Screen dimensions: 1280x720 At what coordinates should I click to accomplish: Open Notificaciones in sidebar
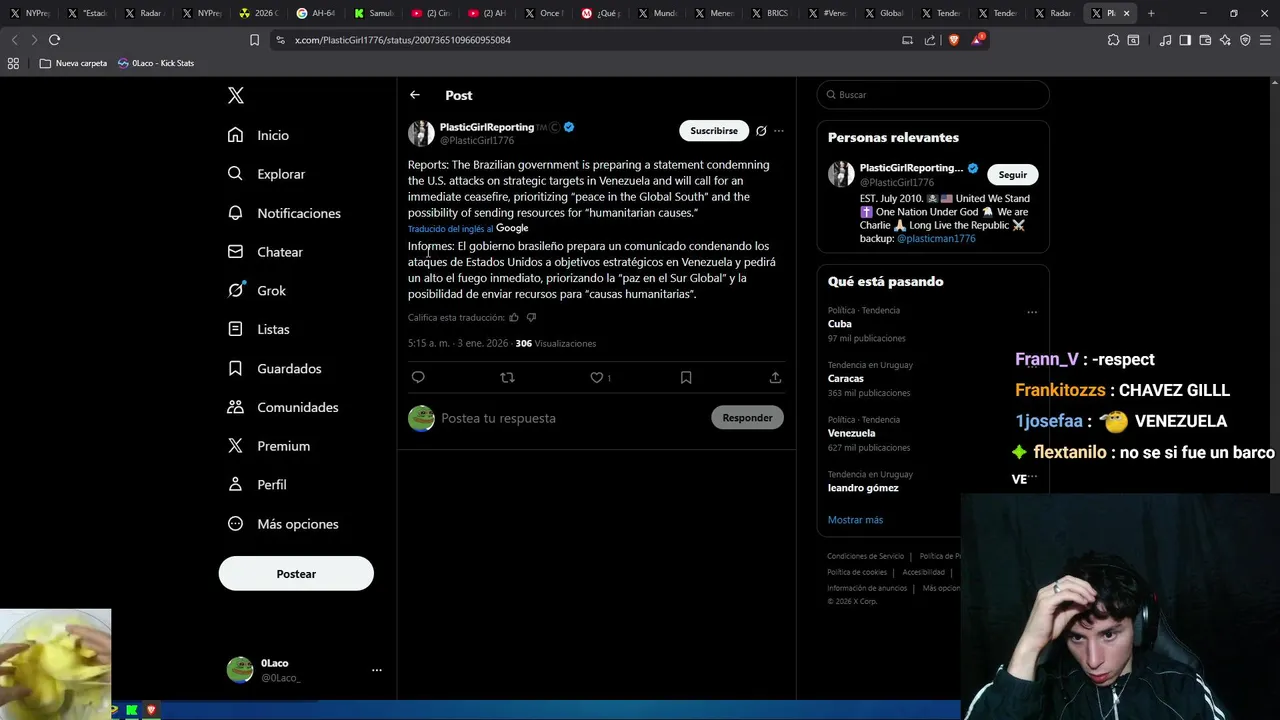click(284, 213)
